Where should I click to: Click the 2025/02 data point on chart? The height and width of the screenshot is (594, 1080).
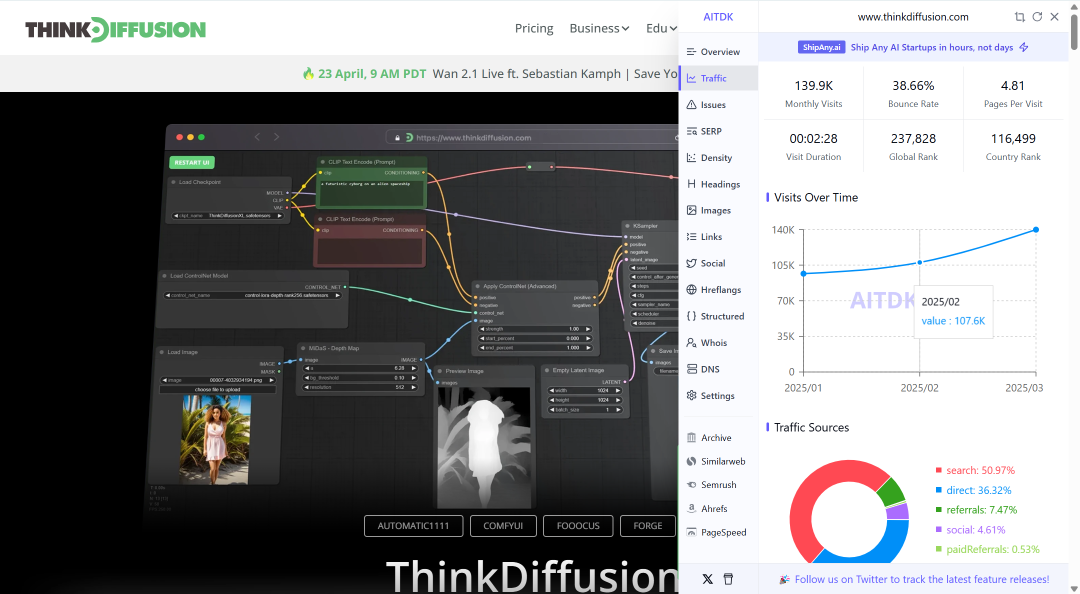point(920,263)
